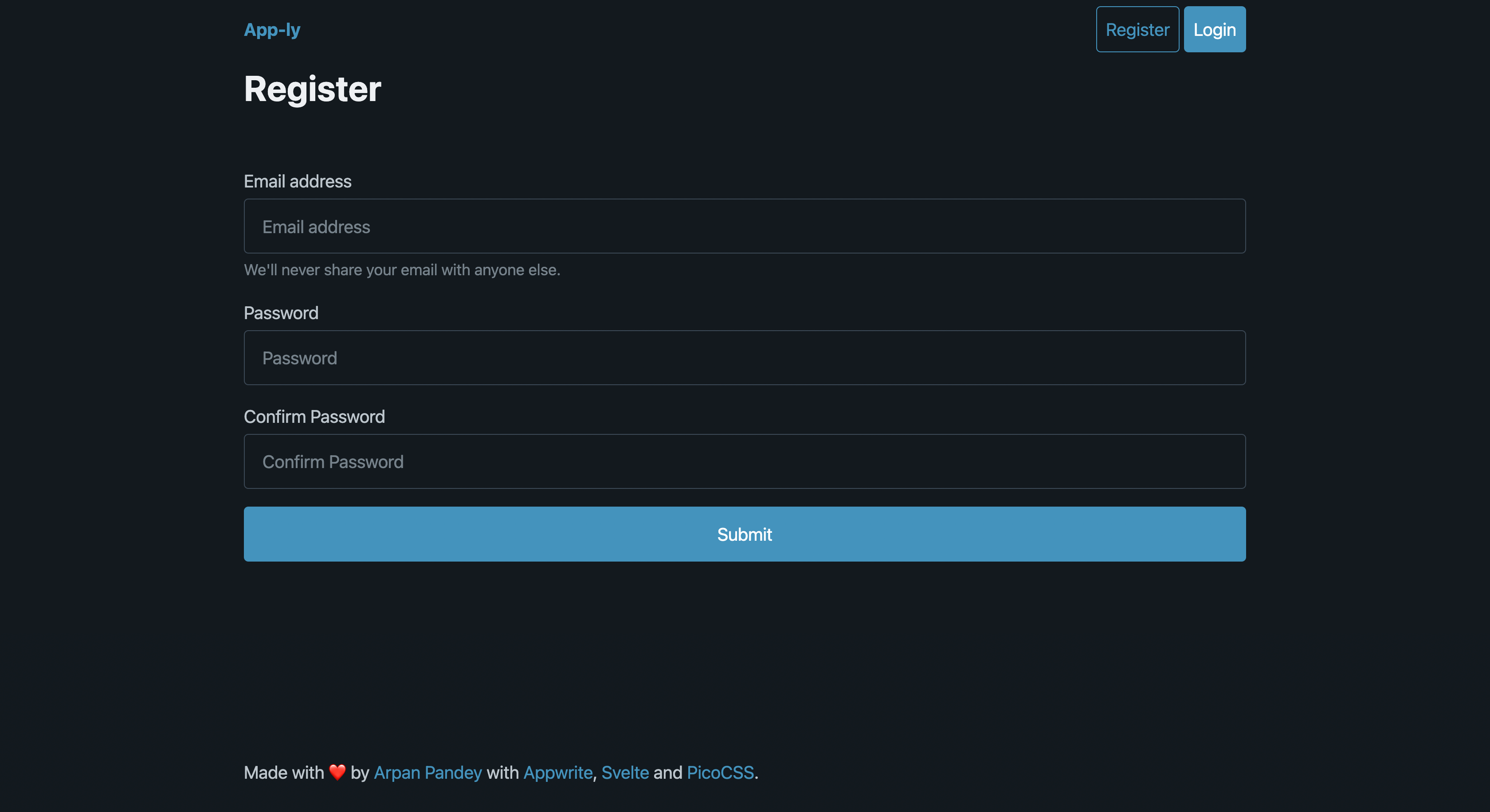This screenshot has width=1490, height=812.
Task: Click the 'Made with' footer text
Action: tap(283, 773)
